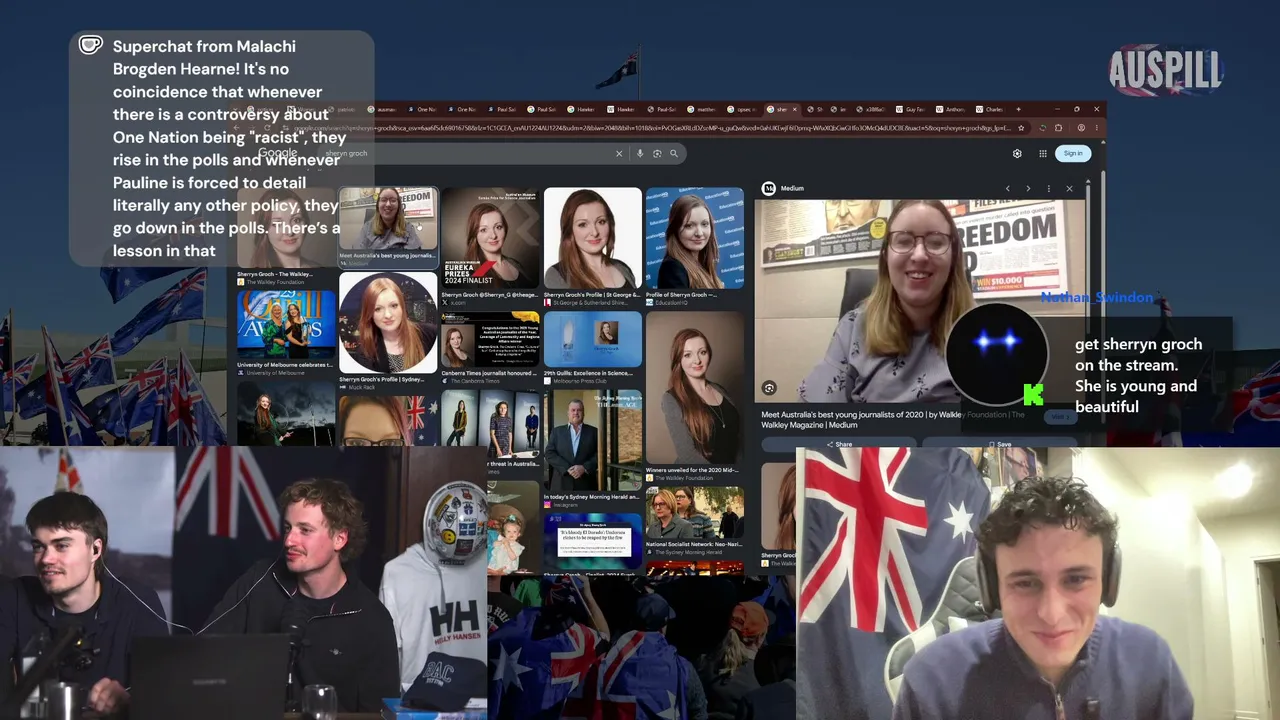Open the 'Sherryn Groch @Sherryn_G' x.com result
This screenshot has width=1280, height=720.
pyautogui.click(x=490, y=295)
